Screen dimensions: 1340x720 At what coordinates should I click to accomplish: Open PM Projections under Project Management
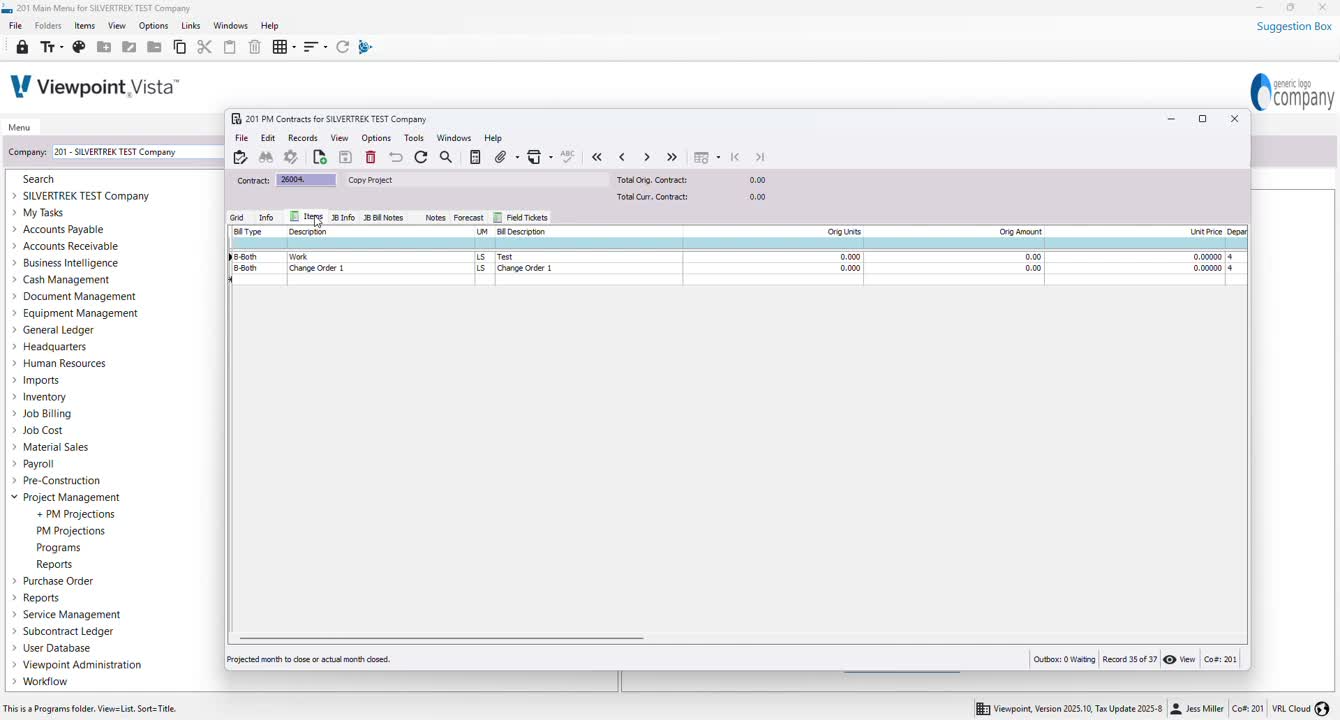pyautogui.click(x=70, y=531)
